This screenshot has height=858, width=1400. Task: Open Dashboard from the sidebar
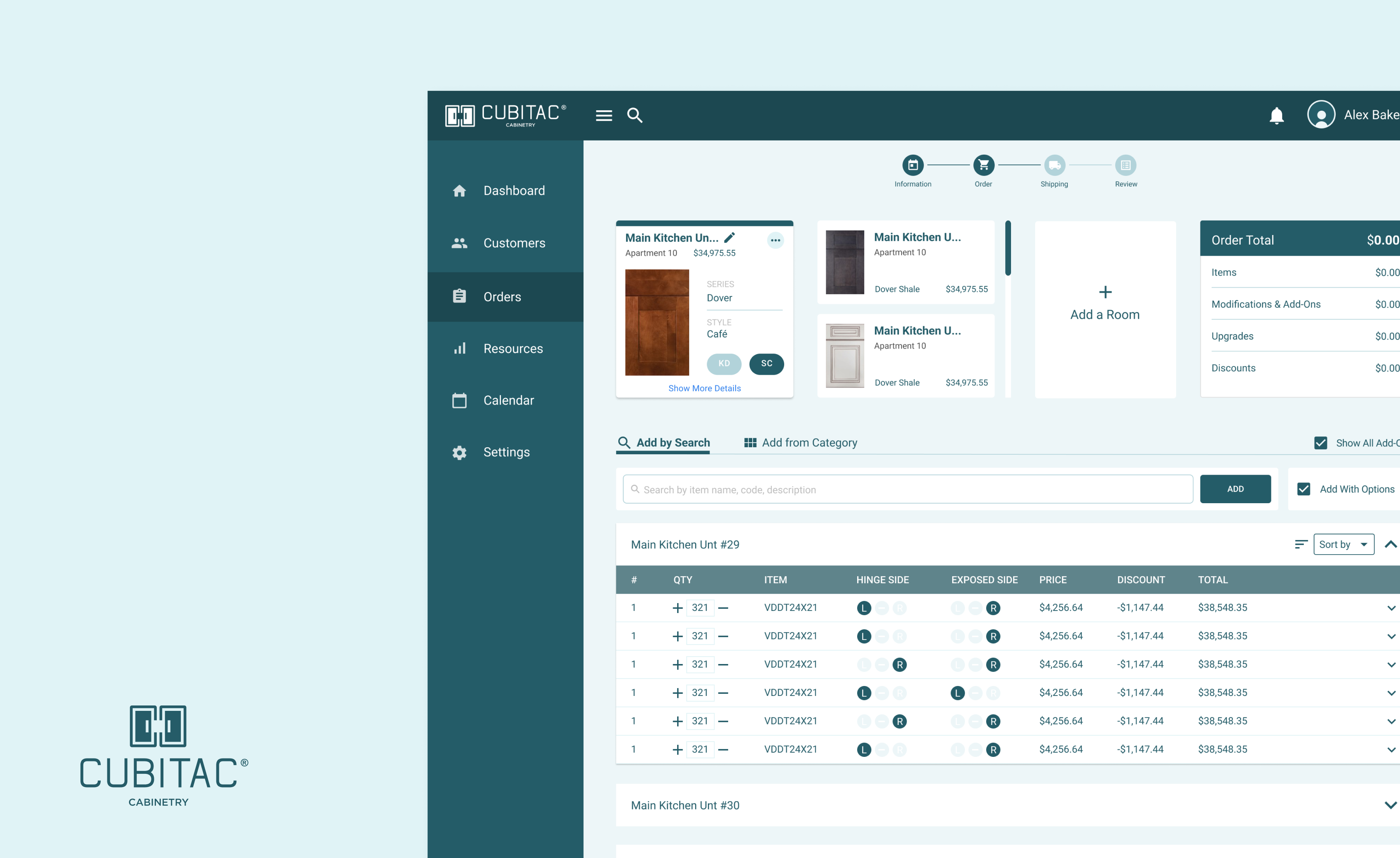click(x=505, y=191)
